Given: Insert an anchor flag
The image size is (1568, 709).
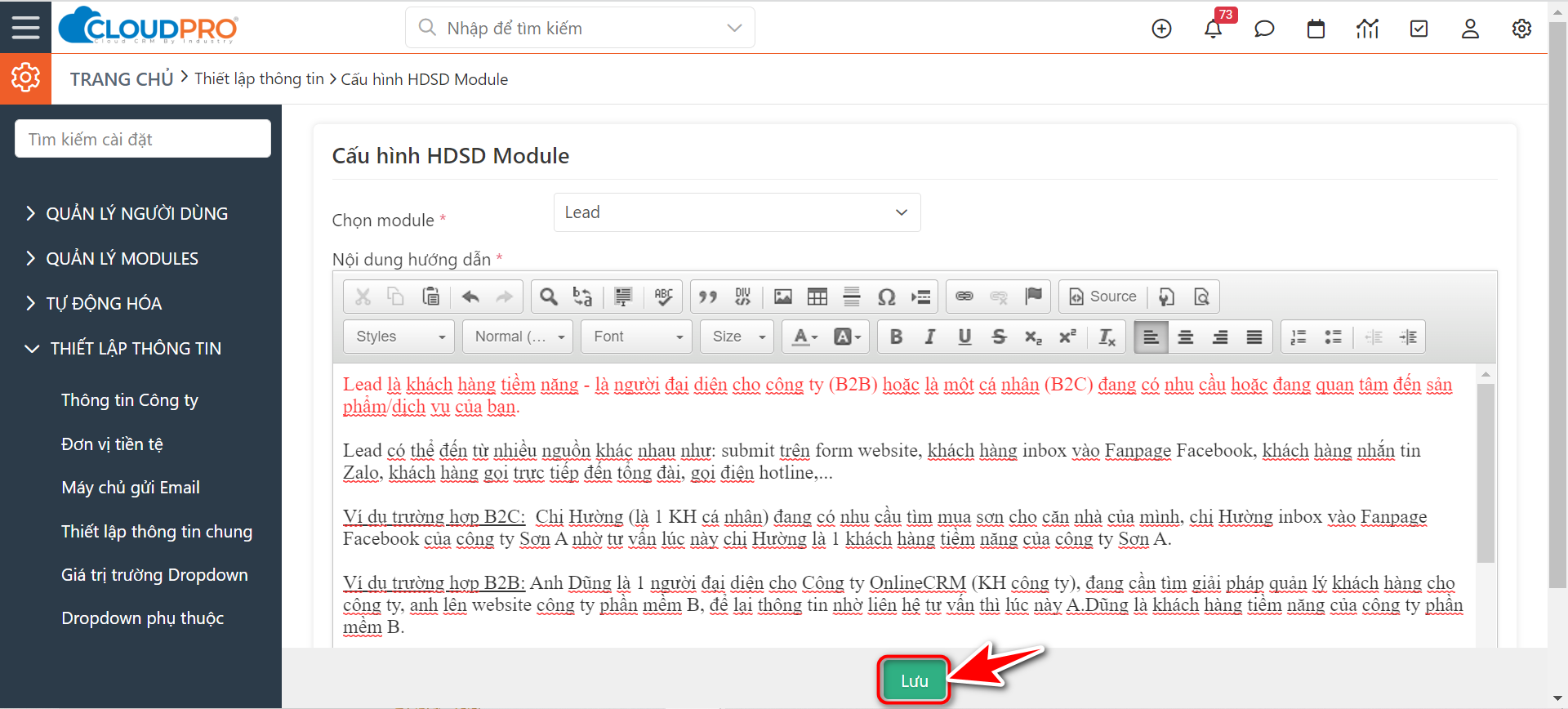Looking at the screenshot, I should click(x=1033, y=297).
